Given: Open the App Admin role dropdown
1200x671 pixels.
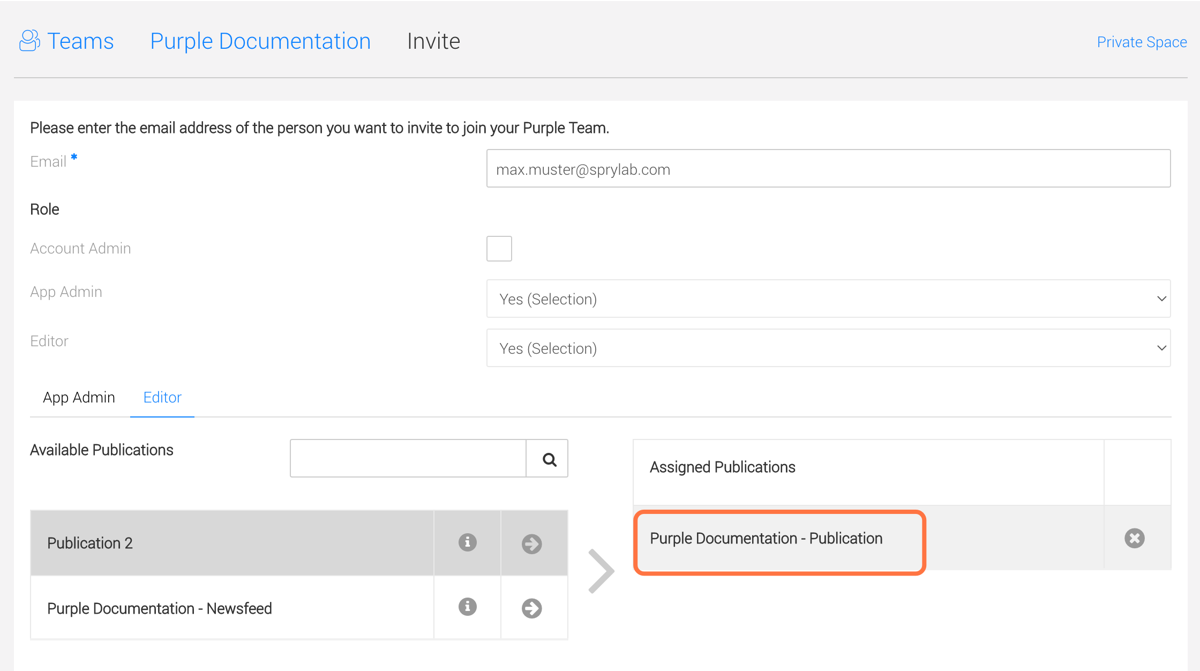Looking at the screenshot, I should [828, 299].
